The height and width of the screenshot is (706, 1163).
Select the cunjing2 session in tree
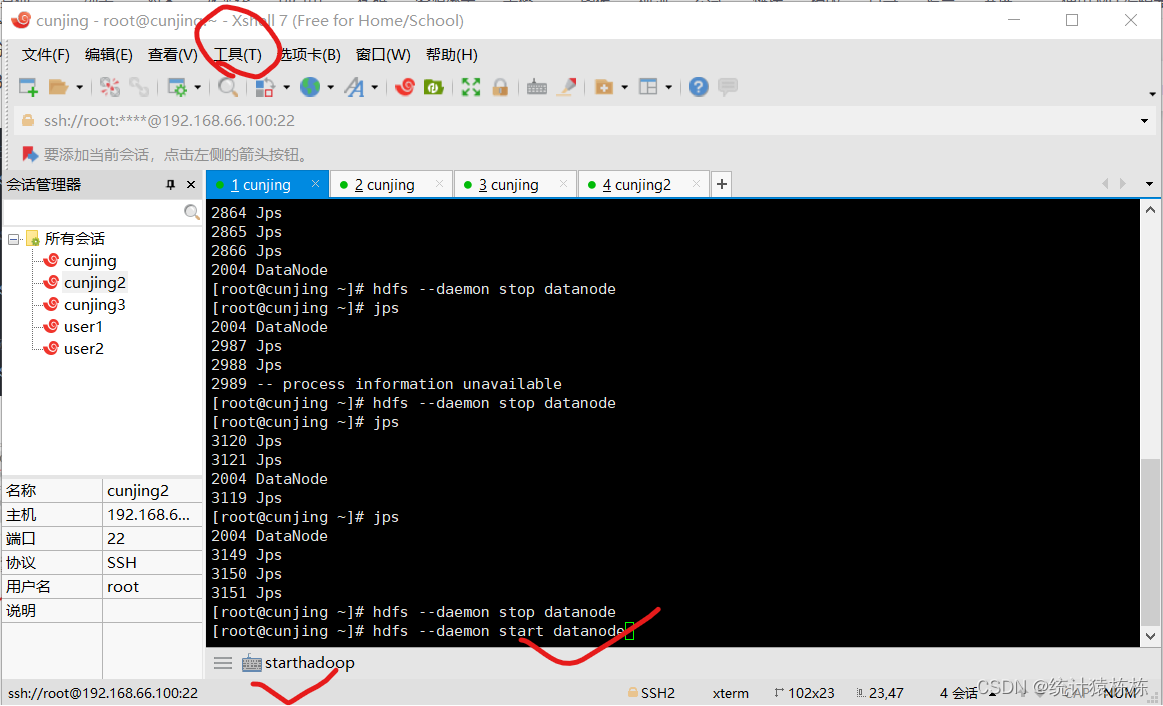pos(95,283)
